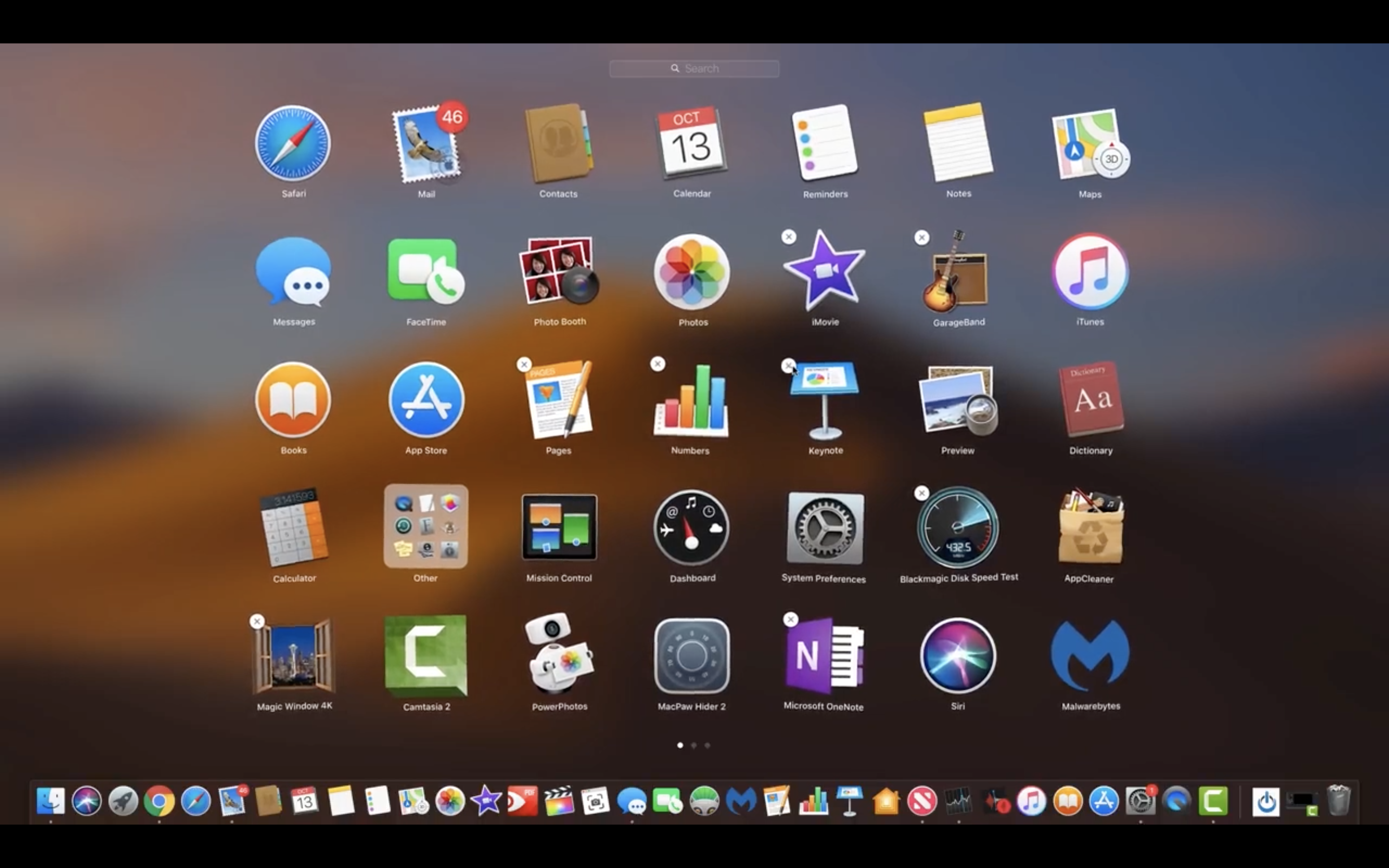Click the Launchpad Search field
The width and height of the screenshot is (1389, 868).
coord(694,68)
